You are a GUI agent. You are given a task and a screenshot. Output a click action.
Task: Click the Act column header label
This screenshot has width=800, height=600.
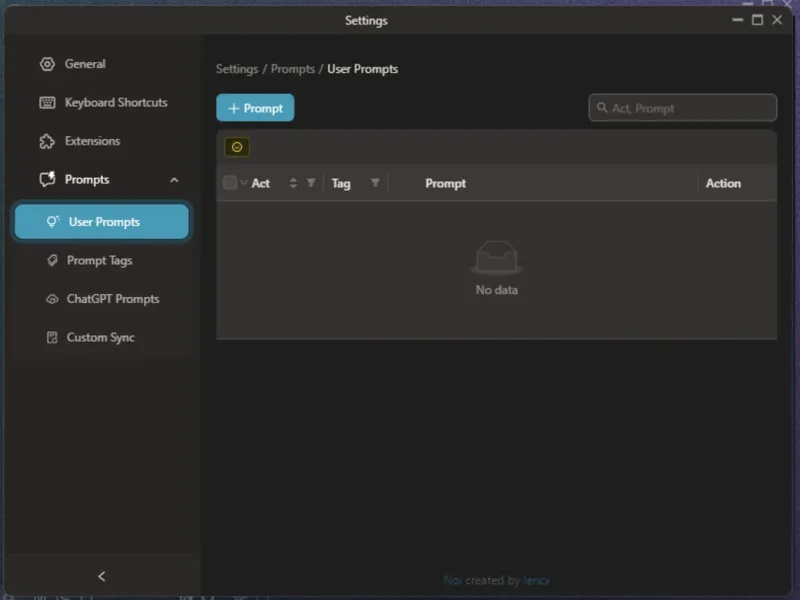260,183
